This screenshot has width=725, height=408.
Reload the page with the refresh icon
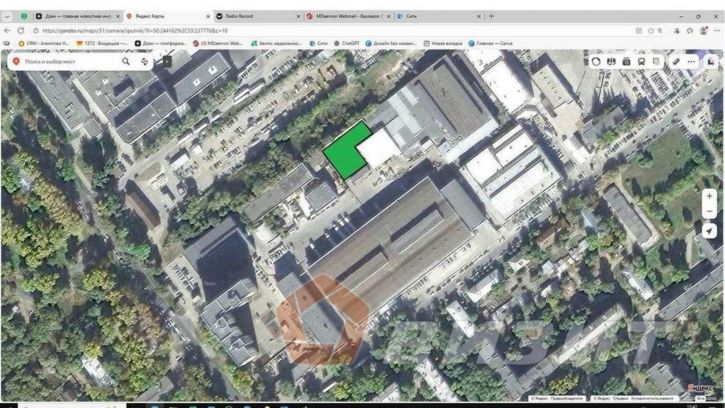[21, 30]
